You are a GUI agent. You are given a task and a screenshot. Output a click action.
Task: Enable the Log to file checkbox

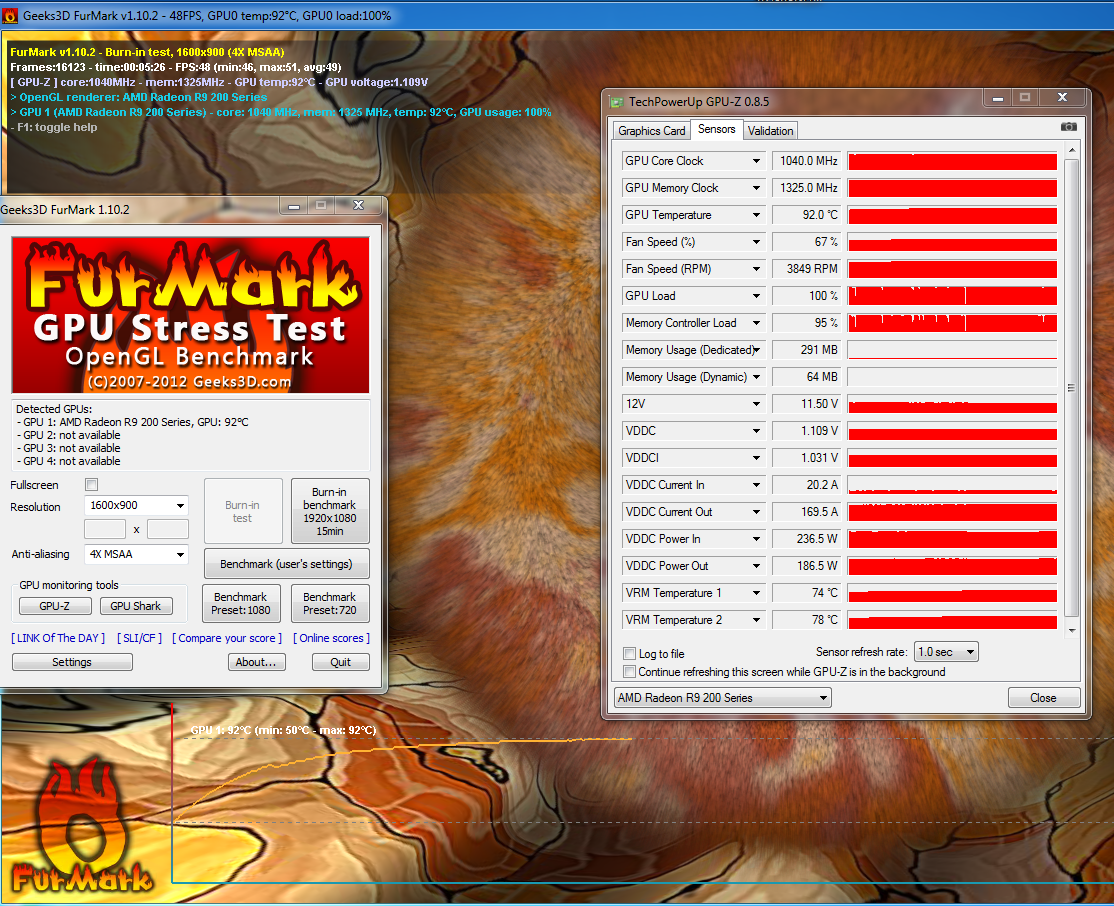629,654
